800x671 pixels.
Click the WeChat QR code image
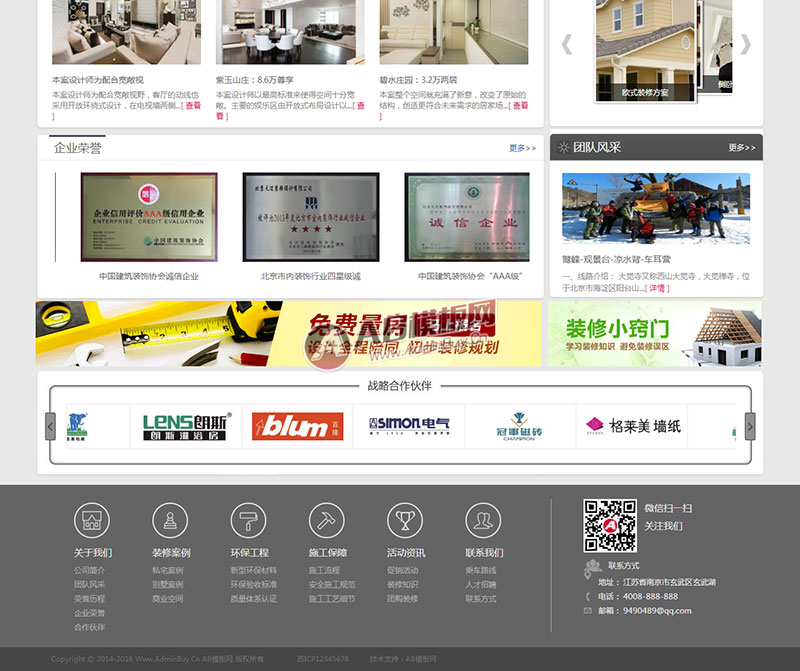click(610, 526)
